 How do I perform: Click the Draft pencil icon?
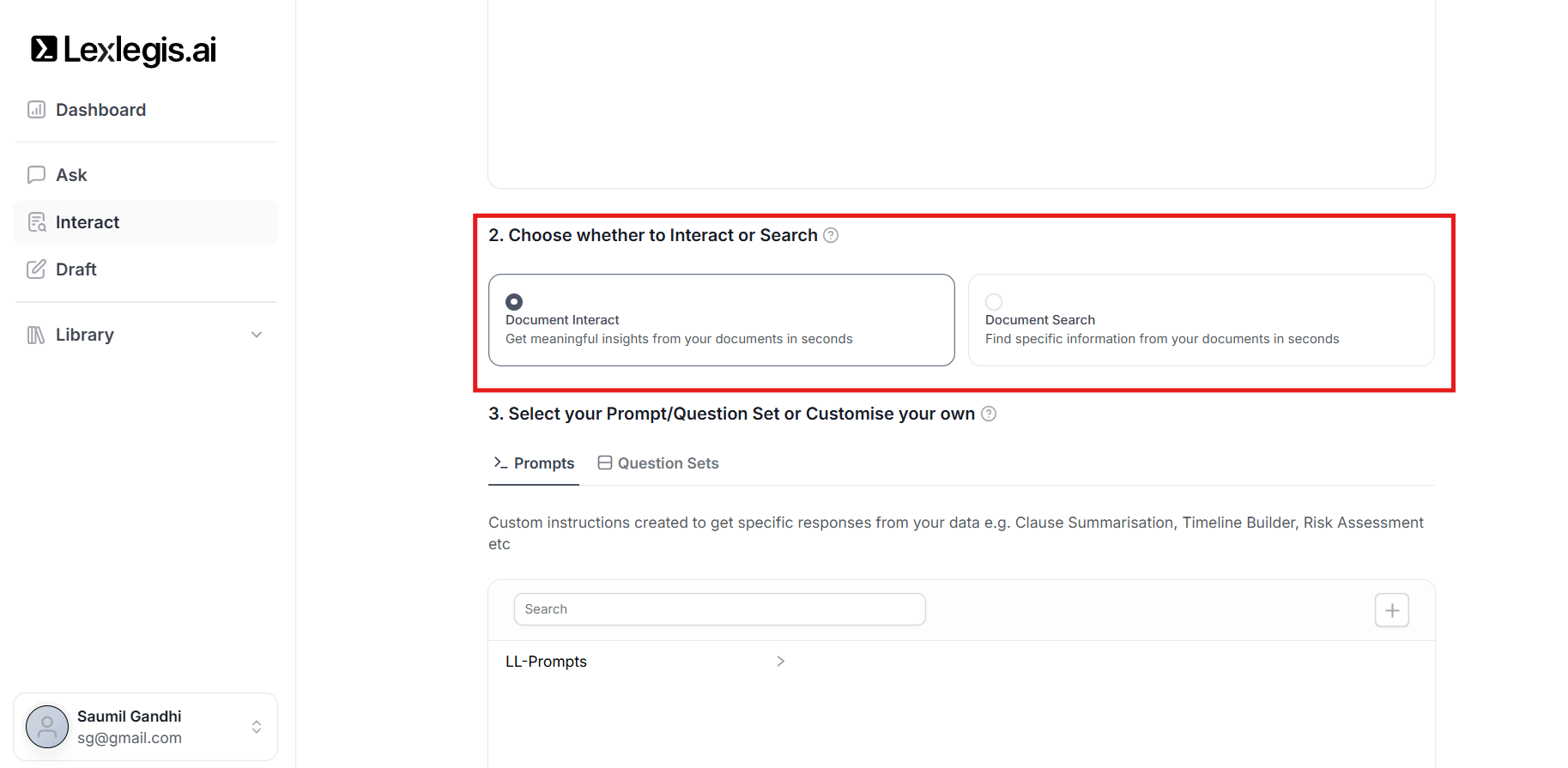(x=36, y=269)
